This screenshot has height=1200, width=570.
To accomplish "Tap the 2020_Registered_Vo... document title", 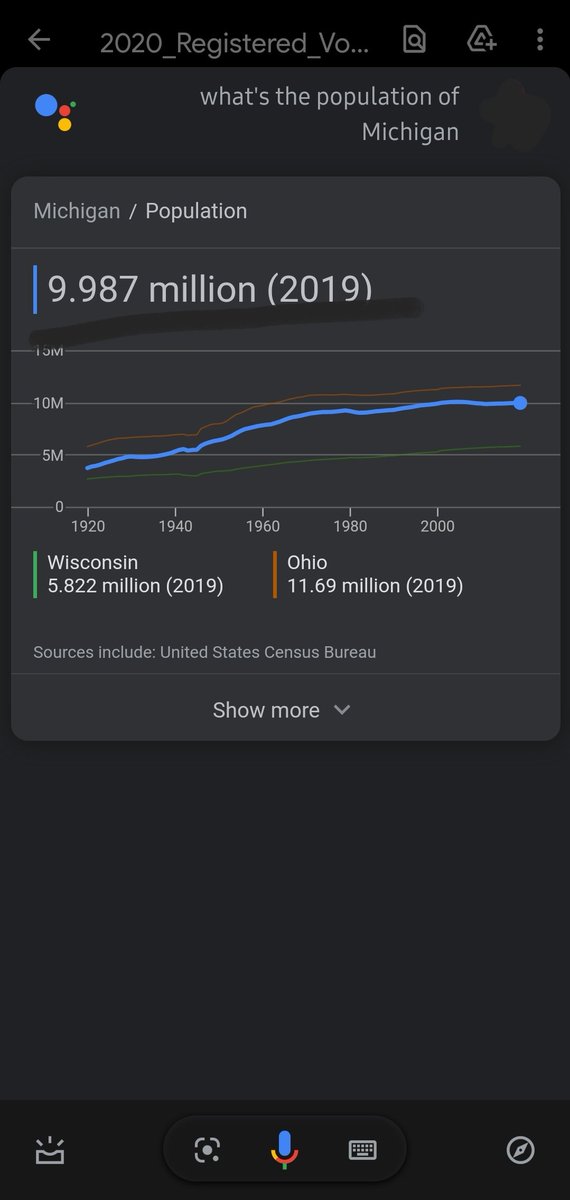I will (235, 42).
